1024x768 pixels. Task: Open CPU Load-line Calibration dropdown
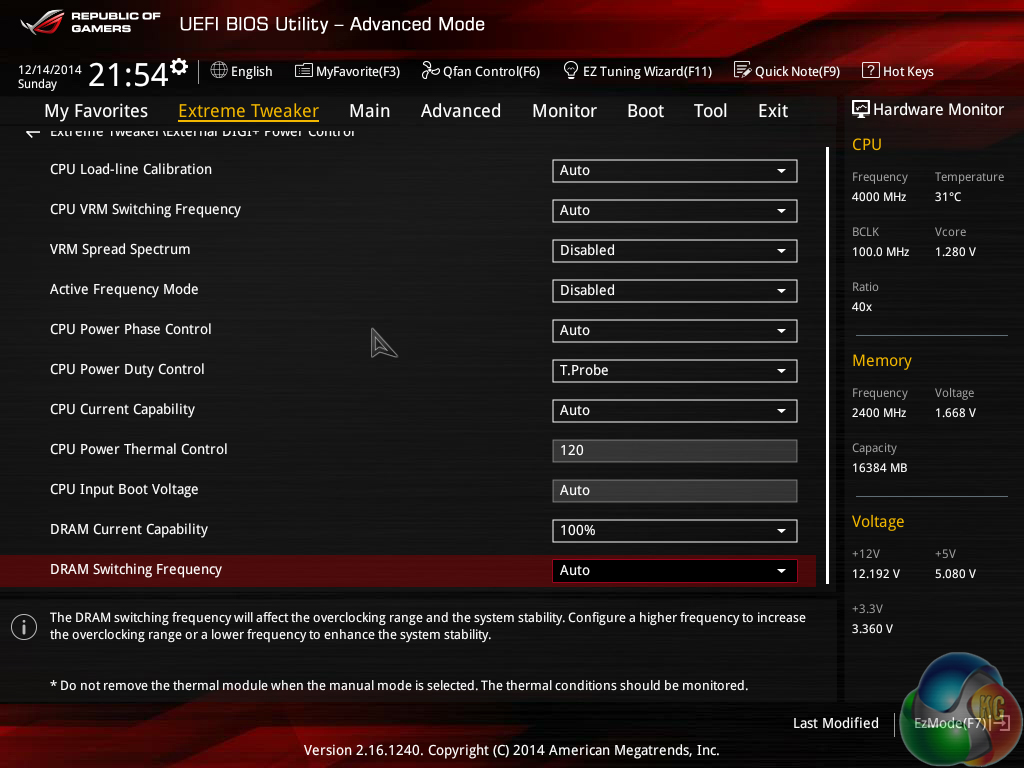(675, 170)
